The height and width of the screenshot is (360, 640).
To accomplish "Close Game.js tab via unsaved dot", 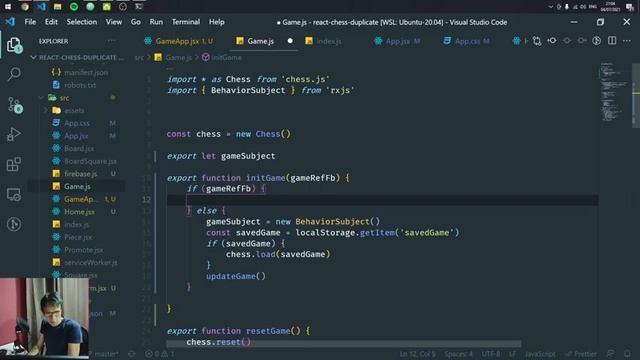I will 290,41.
